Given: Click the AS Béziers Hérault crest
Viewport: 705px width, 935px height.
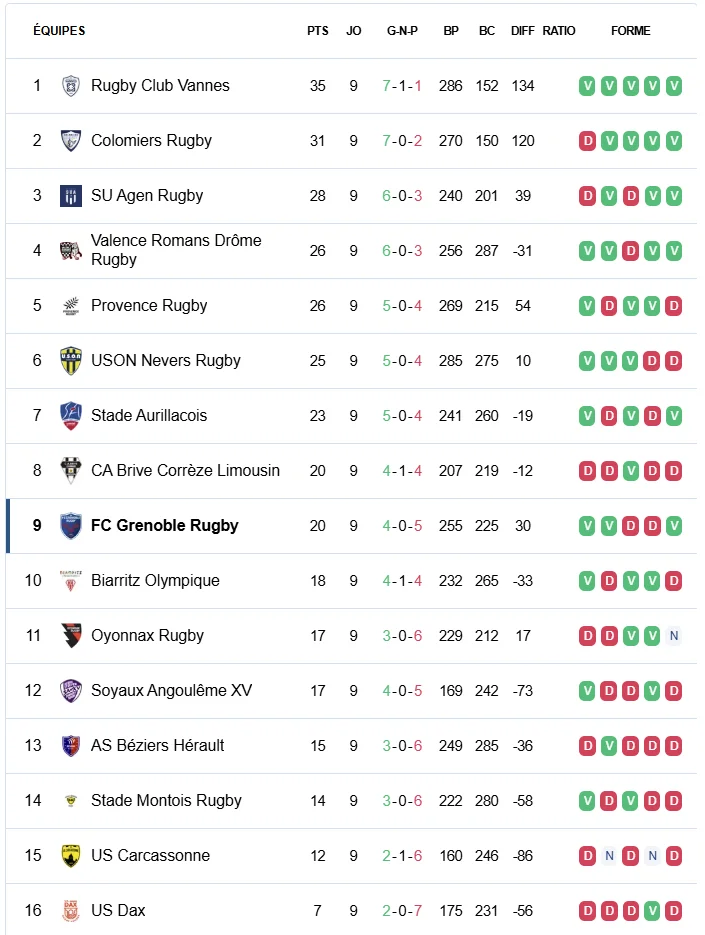Looking at the screenshot, I should click(x=70, y=746).
